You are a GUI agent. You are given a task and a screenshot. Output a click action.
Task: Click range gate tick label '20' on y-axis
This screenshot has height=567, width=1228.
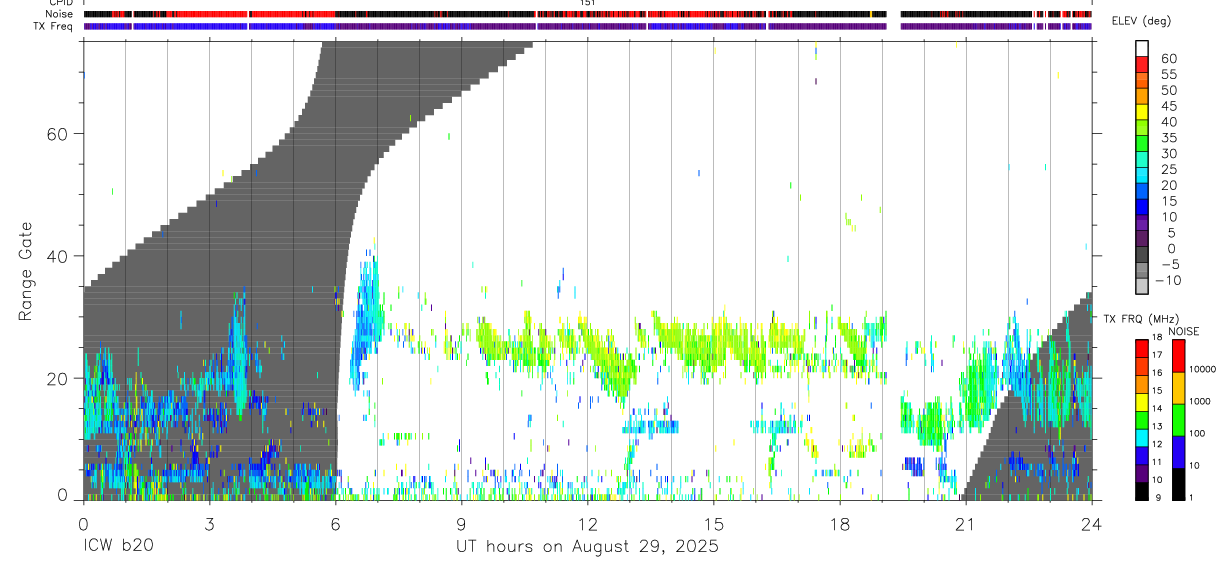pyautogui.click(x=59, y=379)
